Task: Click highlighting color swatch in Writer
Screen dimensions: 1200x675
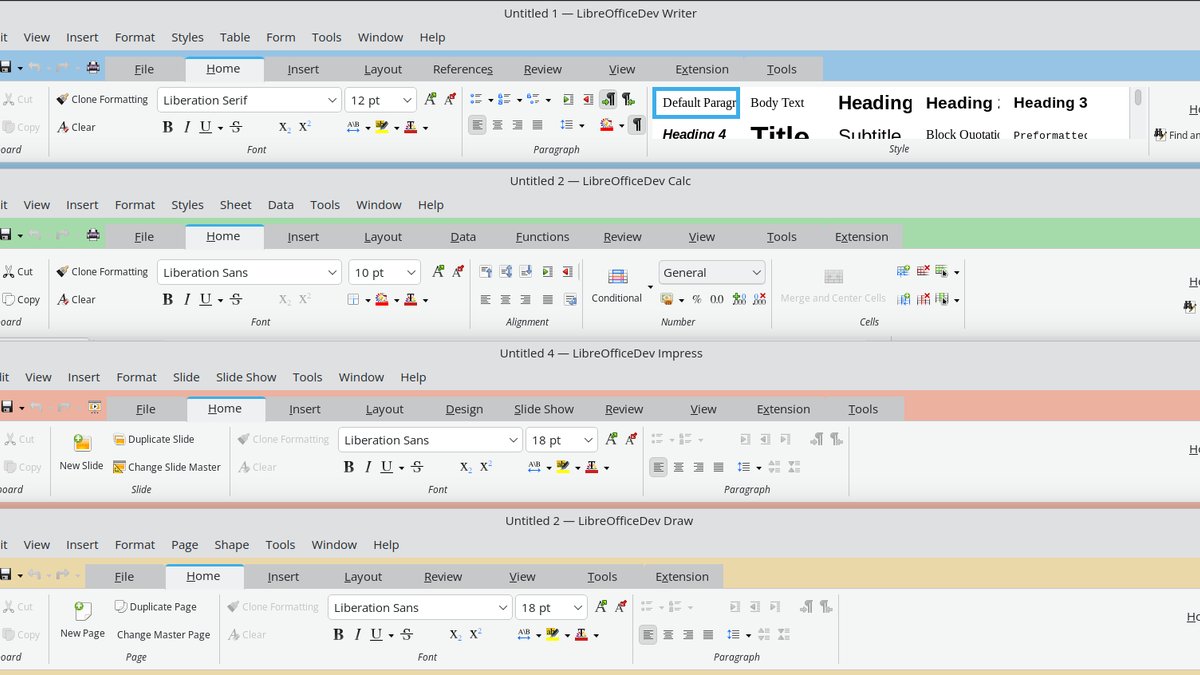Action: 382,127
